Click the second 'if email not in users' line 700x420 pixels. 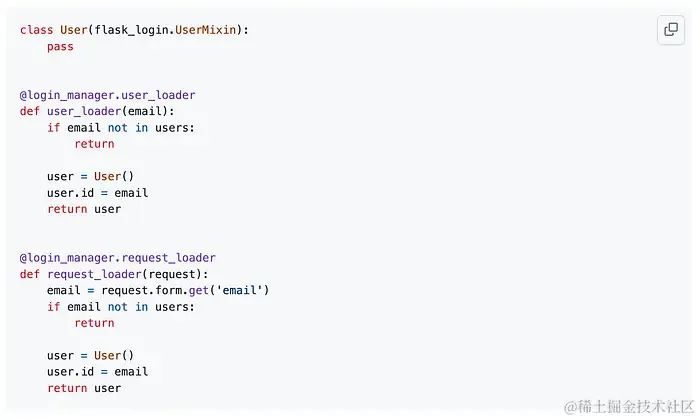pyautogui.click(x=121, y=307)
